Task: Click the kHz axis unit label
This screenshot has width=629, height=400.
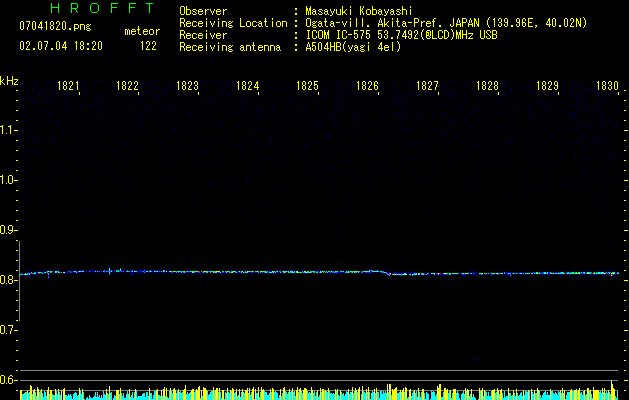Action: [x=9, y=81]
